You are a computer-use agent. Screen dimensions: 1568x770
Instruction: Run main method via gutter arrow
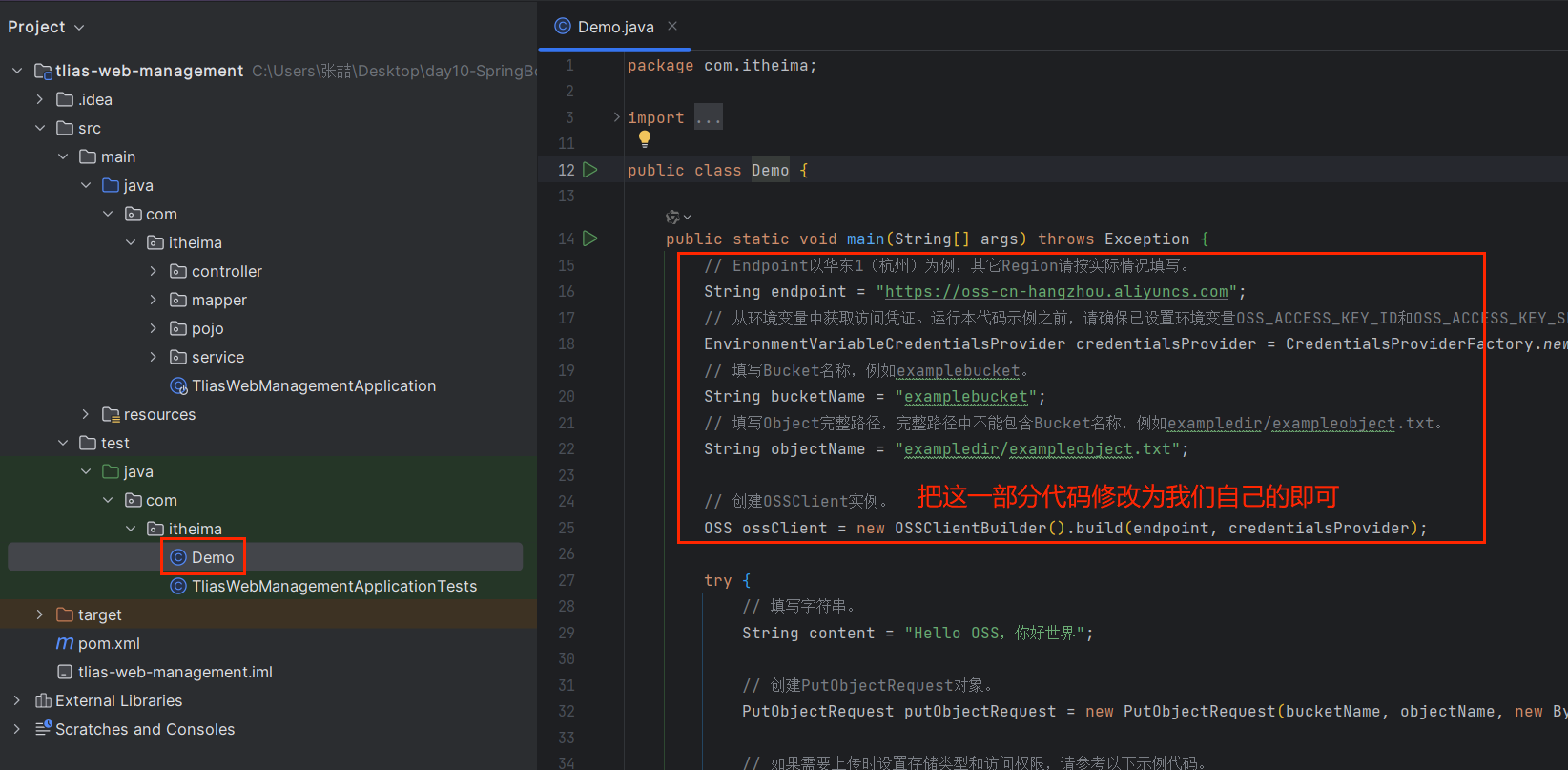[x=590, y=239]
